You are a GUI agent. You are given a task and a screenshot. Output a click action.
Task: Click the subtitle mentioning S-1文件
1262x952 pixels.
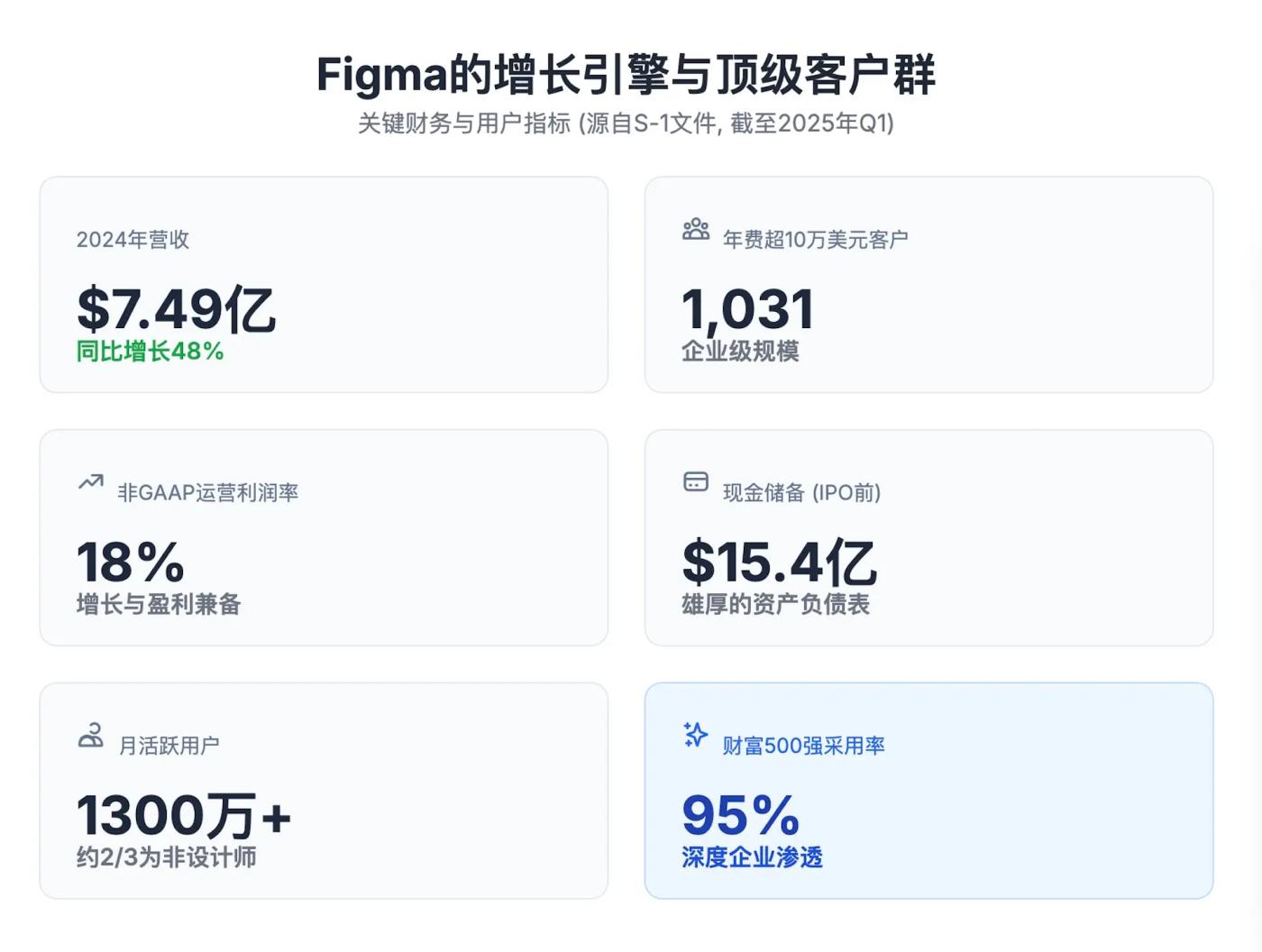click(x=626, y=124)
